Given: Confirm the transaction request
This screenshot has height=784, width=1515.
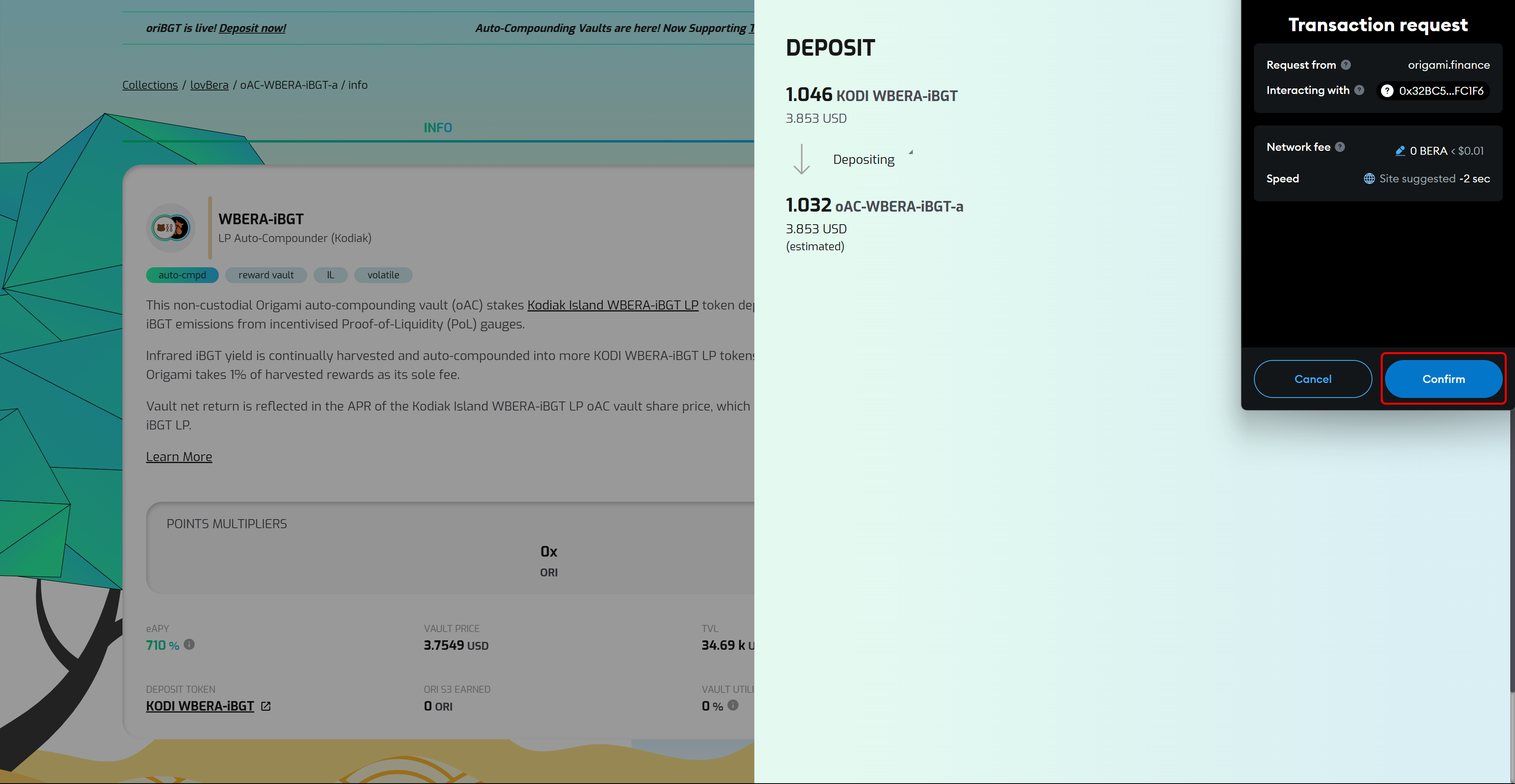Looking at the screenshot, I should (1443, 379).
